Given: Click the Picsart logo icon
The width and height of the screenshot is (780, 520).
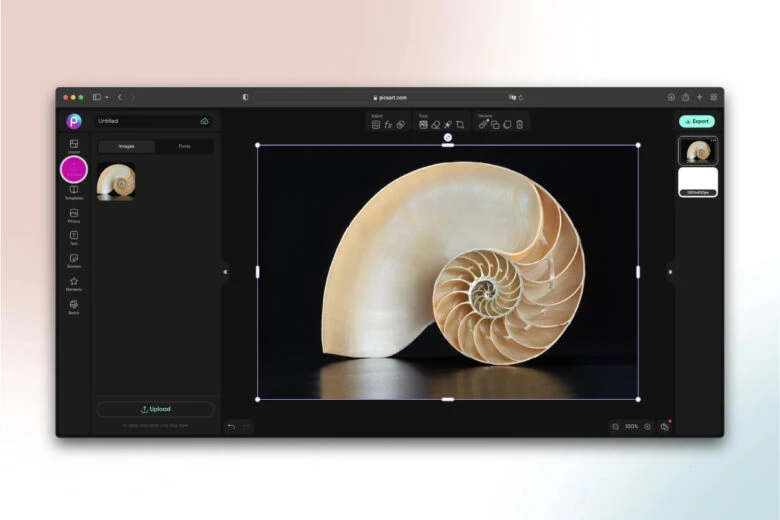Looking at the screenshot, I should (74, 121).
